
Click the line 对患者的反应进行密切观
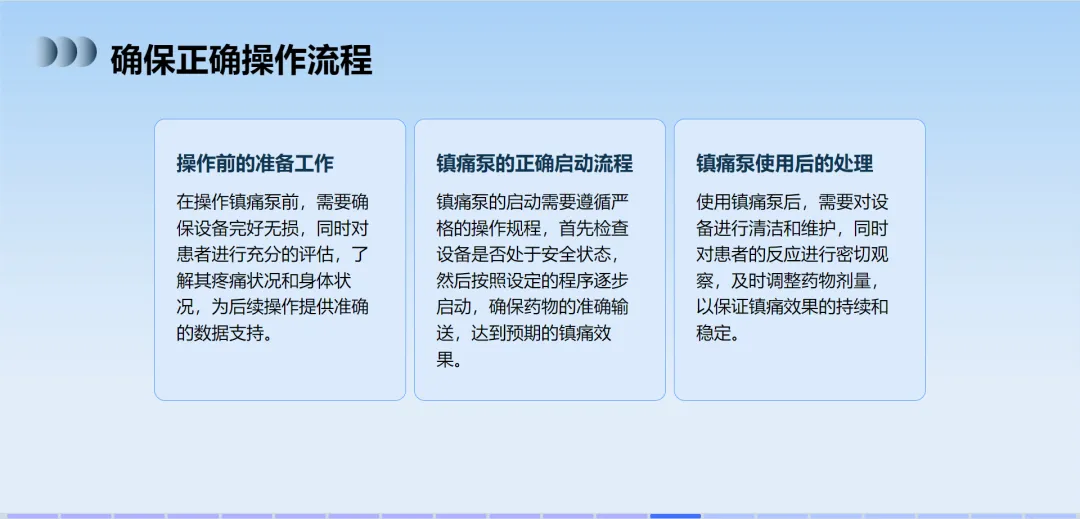(792, 255)
